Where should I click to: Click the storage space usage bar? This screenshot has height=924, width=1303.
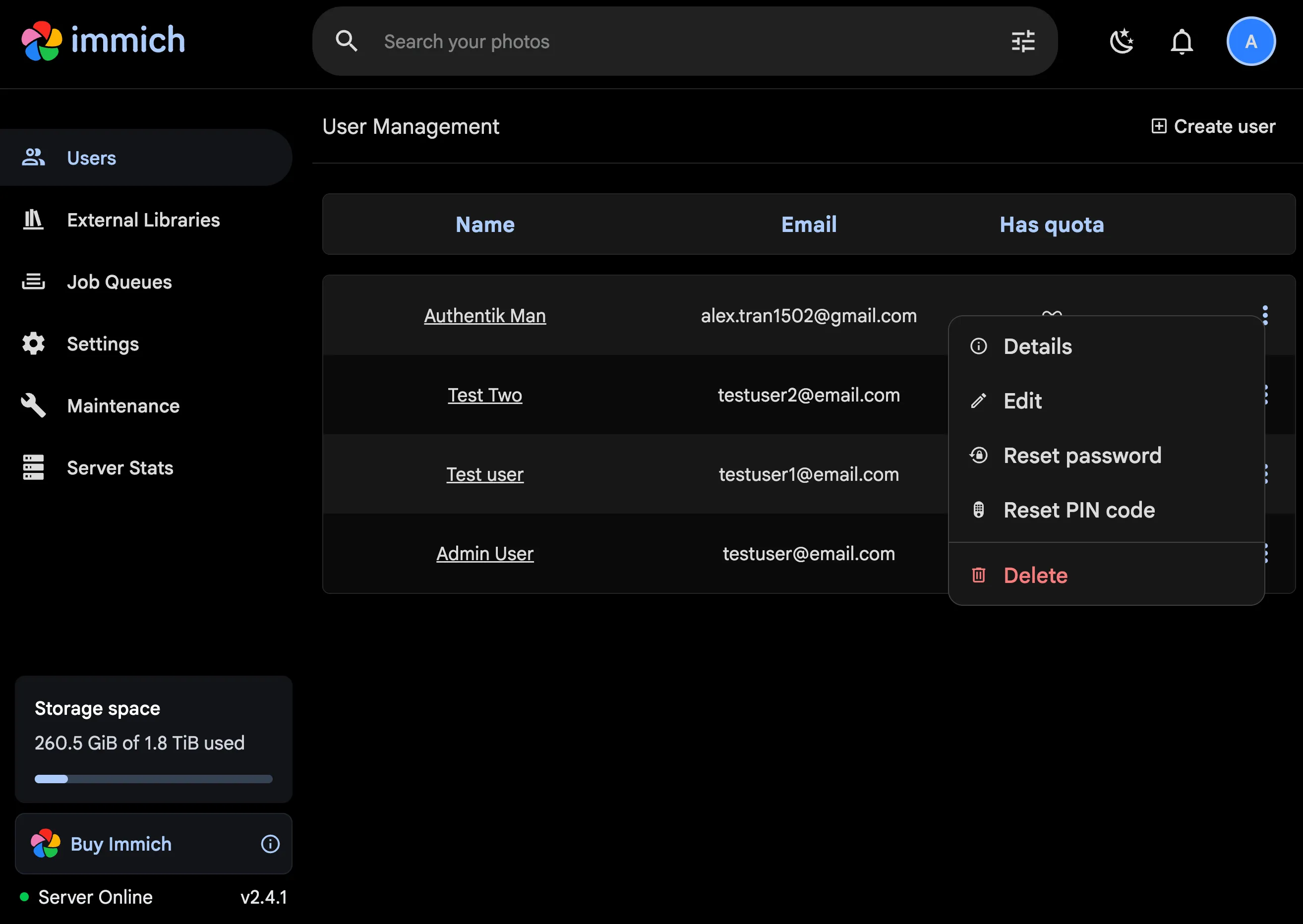tap(153, 779)
